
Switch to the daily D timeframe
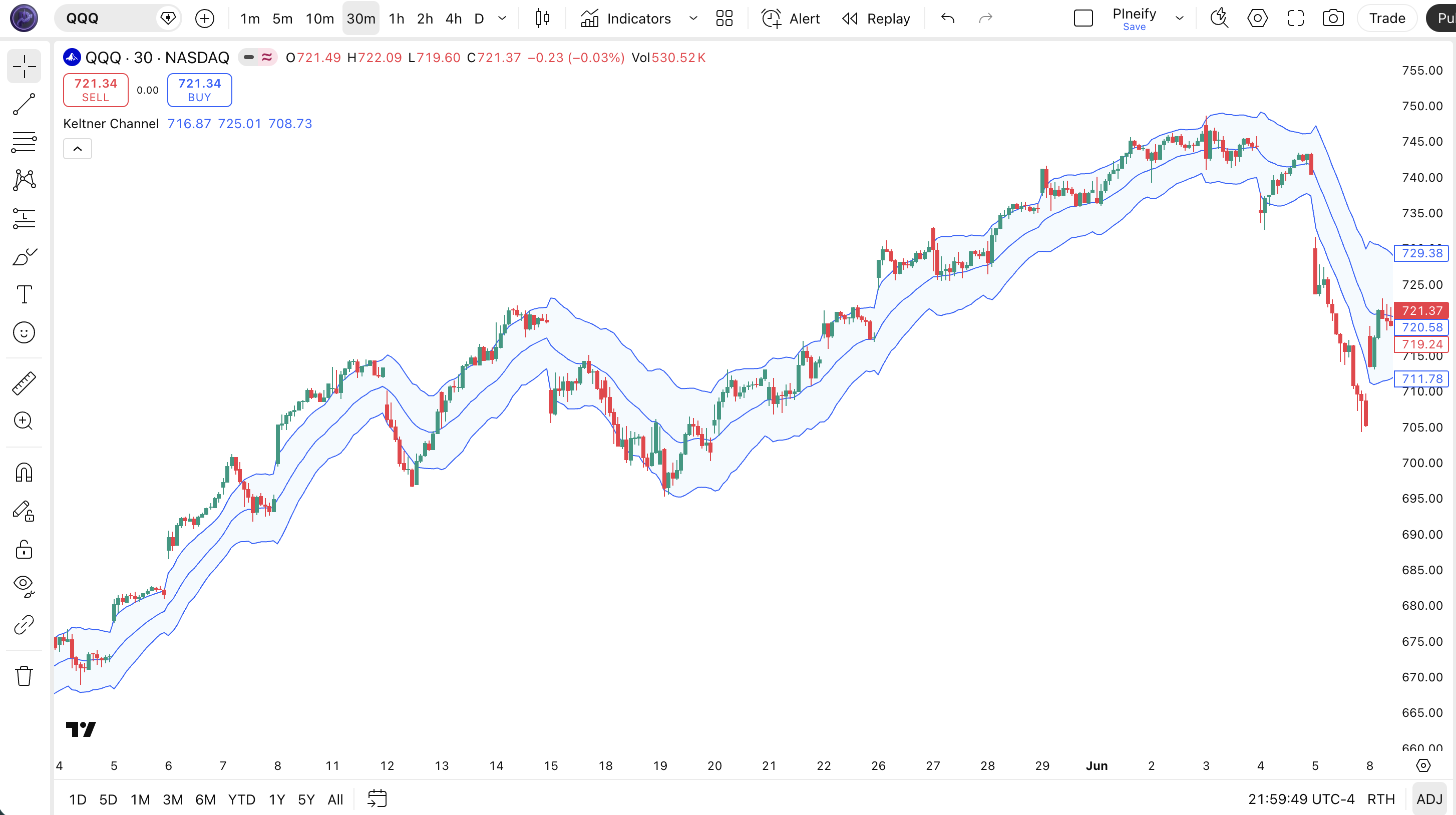click(x=479, y=19)
